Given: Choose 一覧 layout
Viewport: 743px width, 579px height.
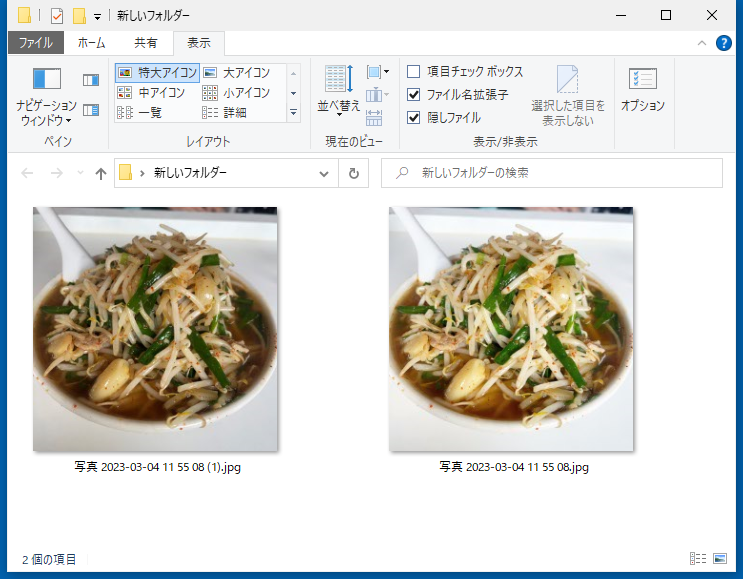Looking at the screenshot, I should tap(140, 112).
